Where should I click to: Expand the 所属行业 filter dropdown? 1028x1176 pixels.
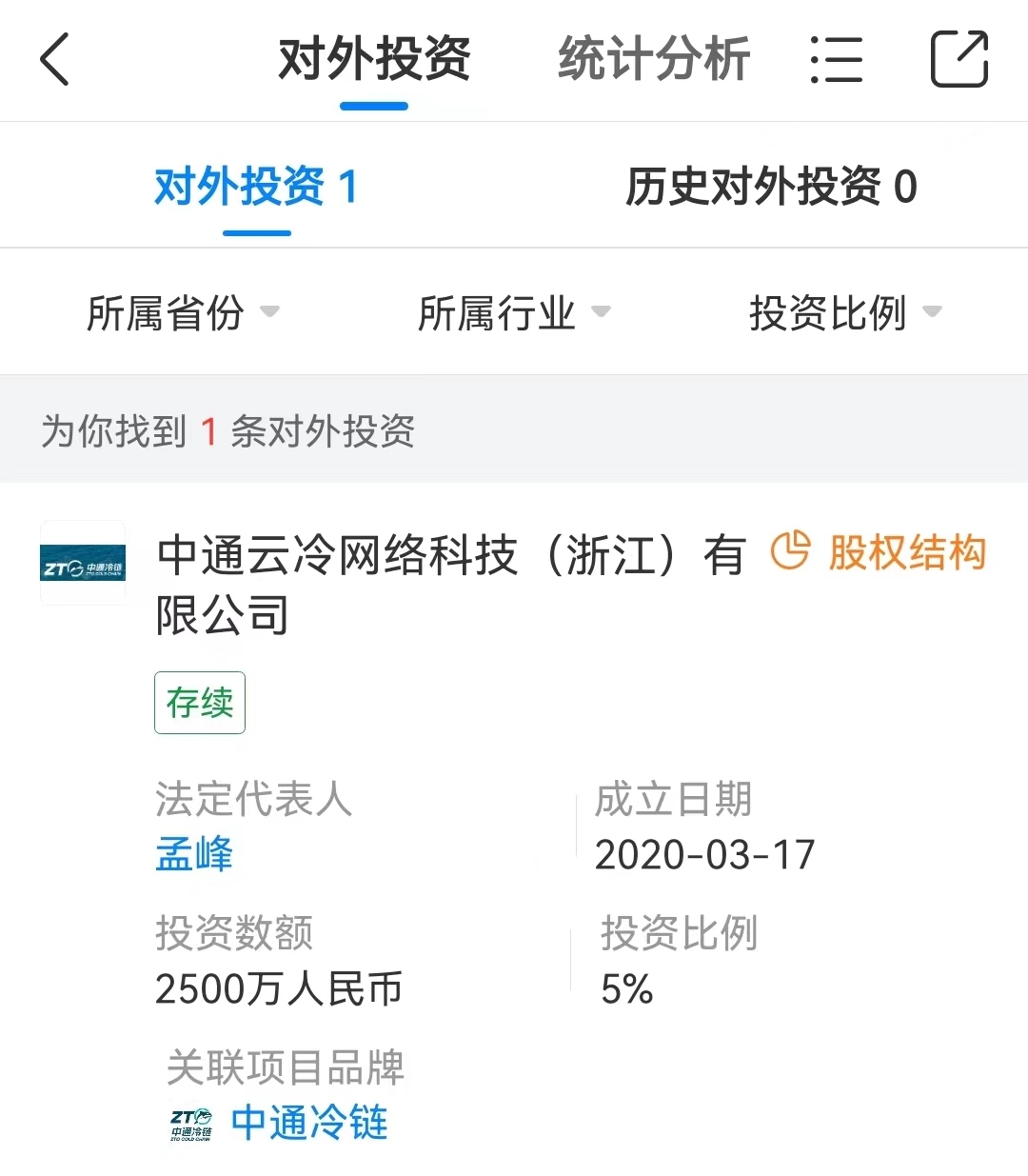(x=514, y=312)
